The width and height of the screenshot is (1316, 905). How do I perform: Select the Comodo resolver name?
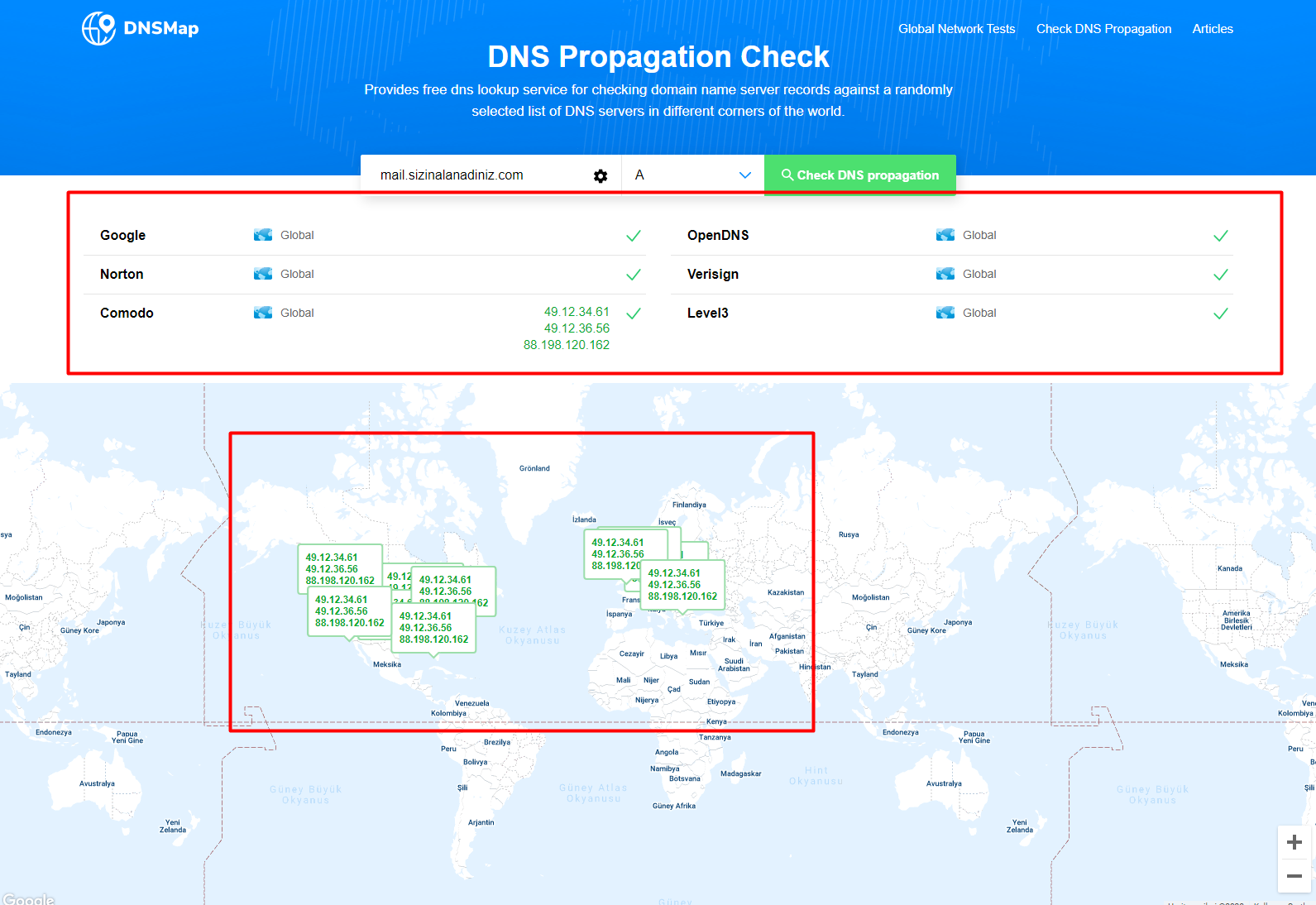click(x=127, y=313)
